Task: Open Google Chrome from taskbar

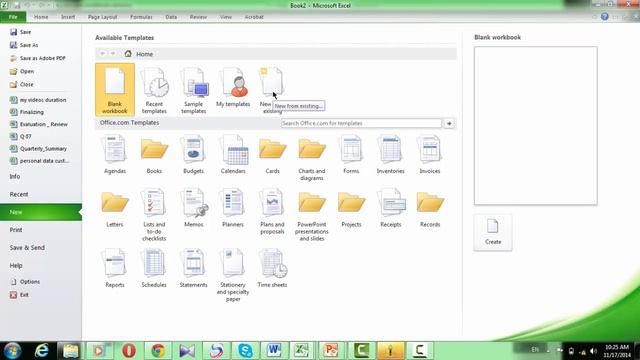Action: tap(158, 351)
